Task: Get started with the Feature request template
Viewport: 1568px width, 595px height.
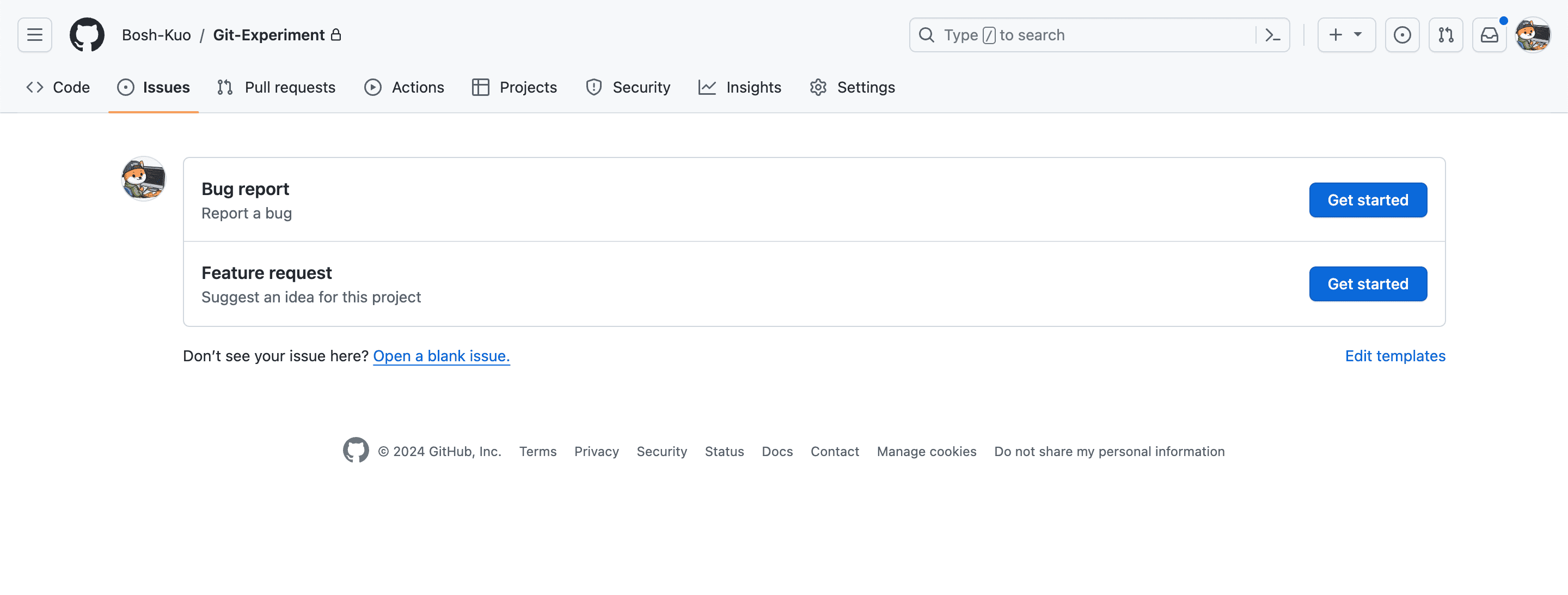Action: tap(1367, 284)
